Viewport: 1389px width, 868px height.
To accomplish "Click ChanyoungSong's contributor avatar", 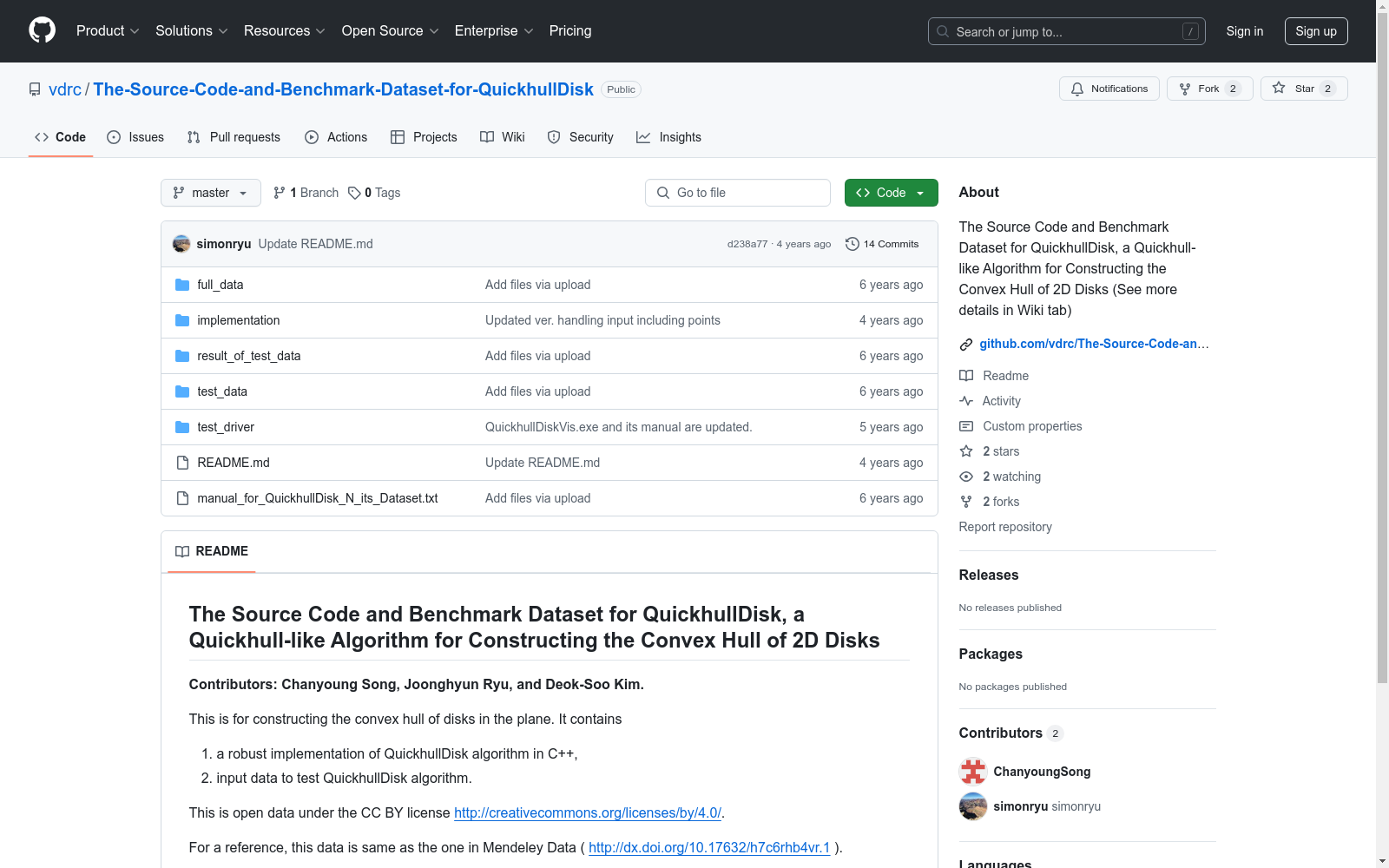I will 973,772.
